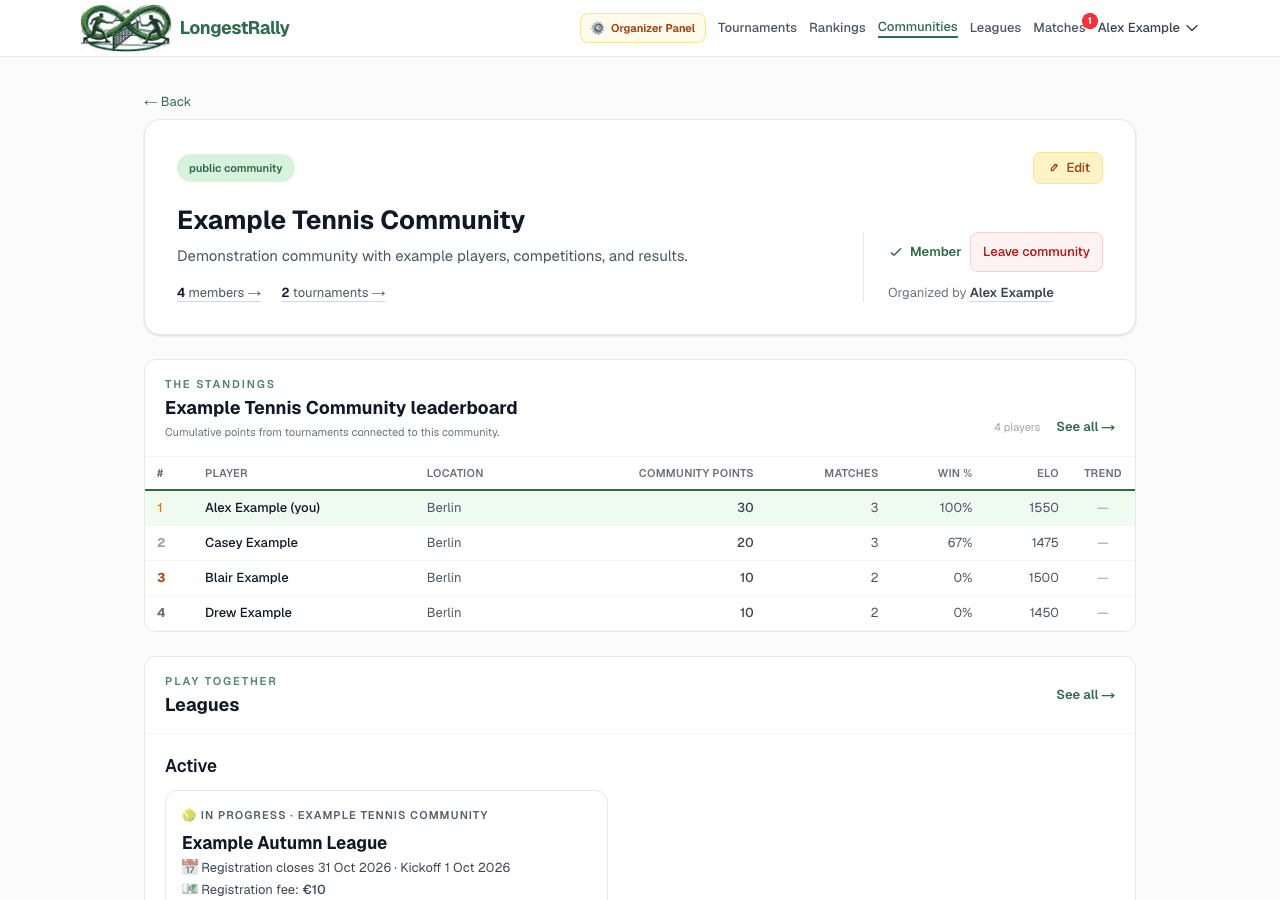Expand the Alex Example account dropdown
The image size is (1280, 900).
click(x=1148, y=28)
